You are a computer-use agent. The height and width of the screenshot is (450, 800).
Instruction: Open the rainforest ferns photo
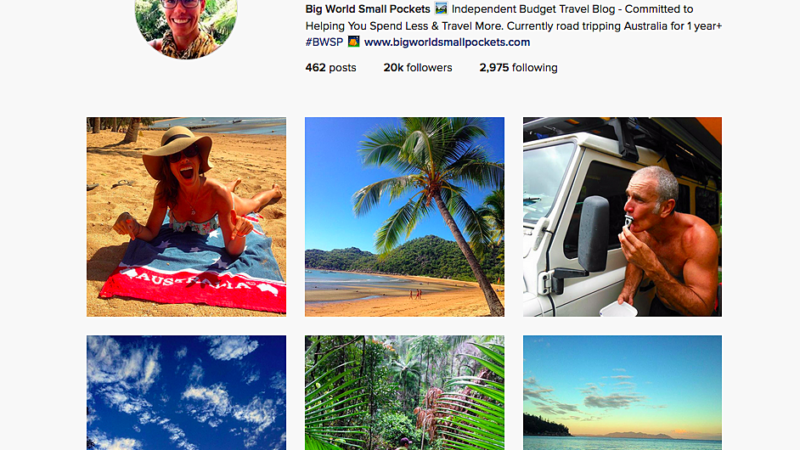coord(405,392)
